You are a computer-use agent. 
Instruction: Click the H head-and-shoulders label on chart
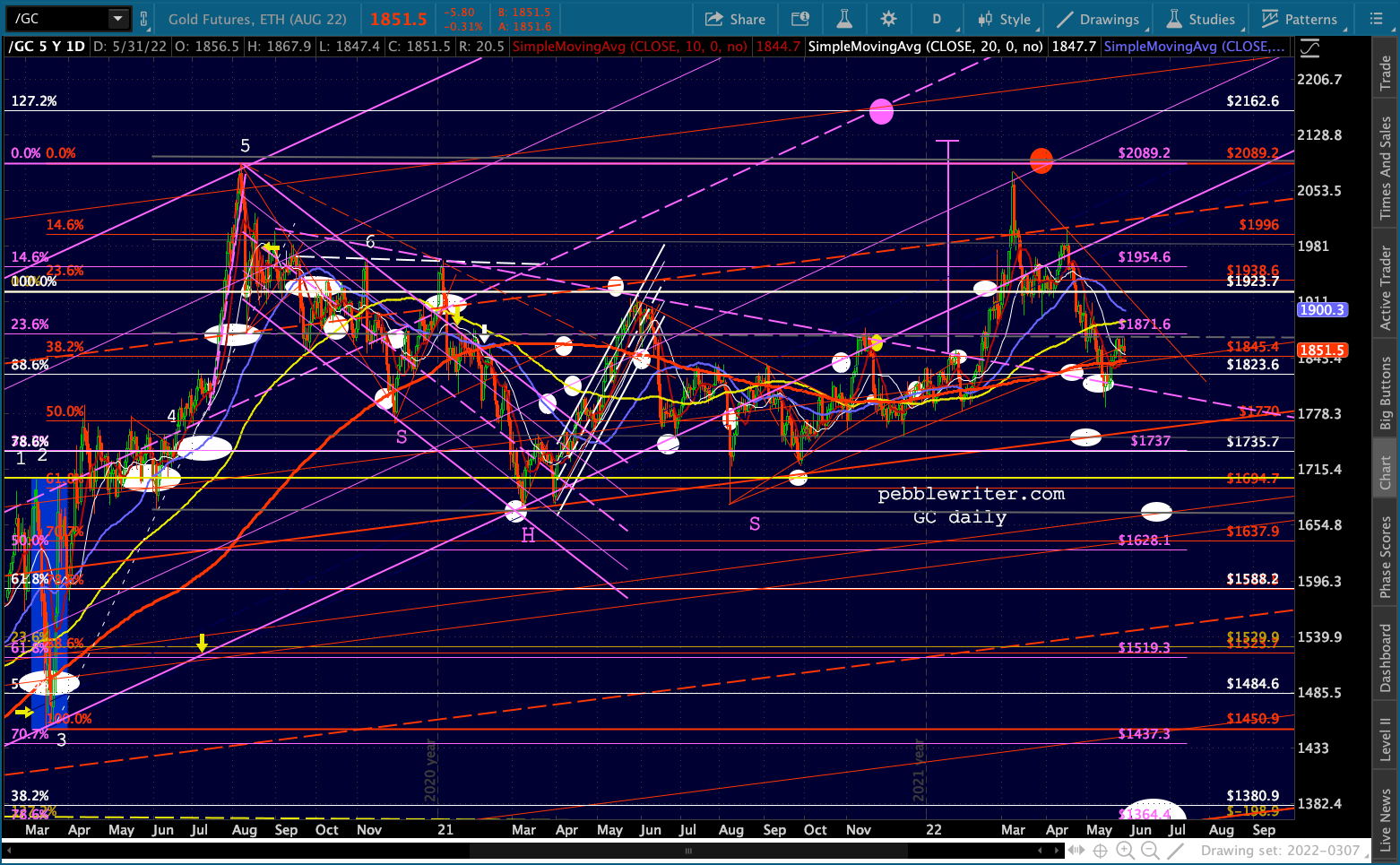pyautogui.click(x=528, y=535)
